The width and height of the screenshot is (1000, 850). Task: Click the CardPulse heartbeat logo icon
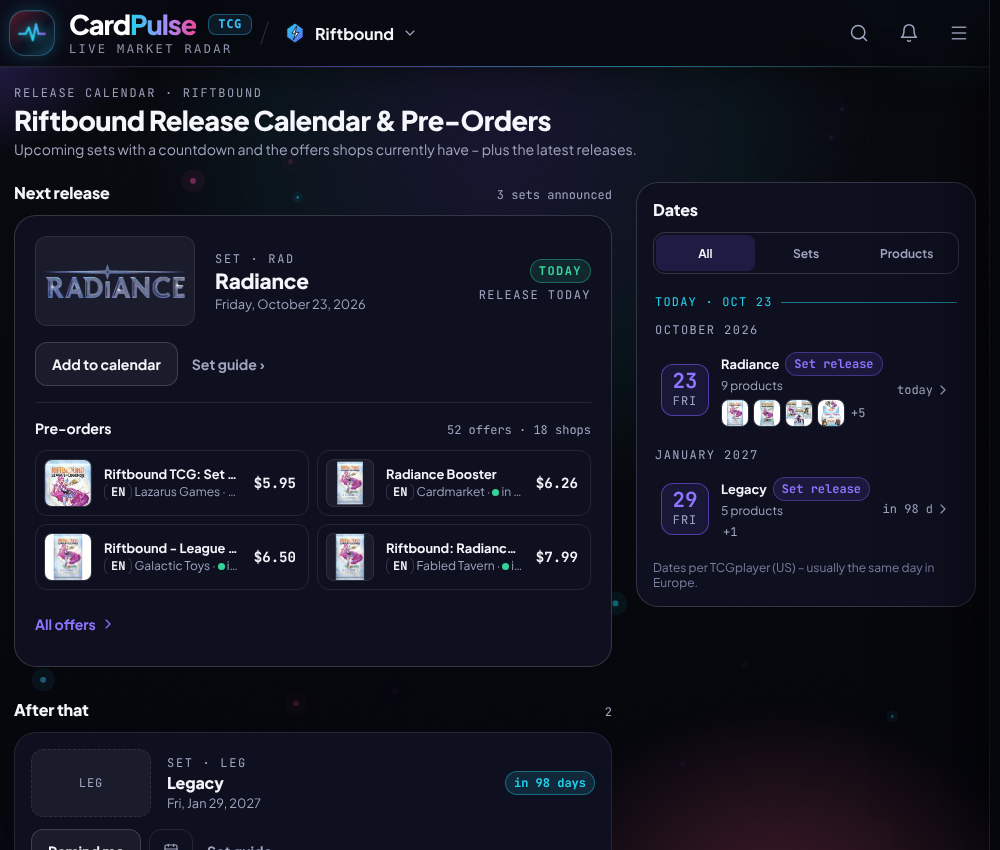click(x=32, y=33)
